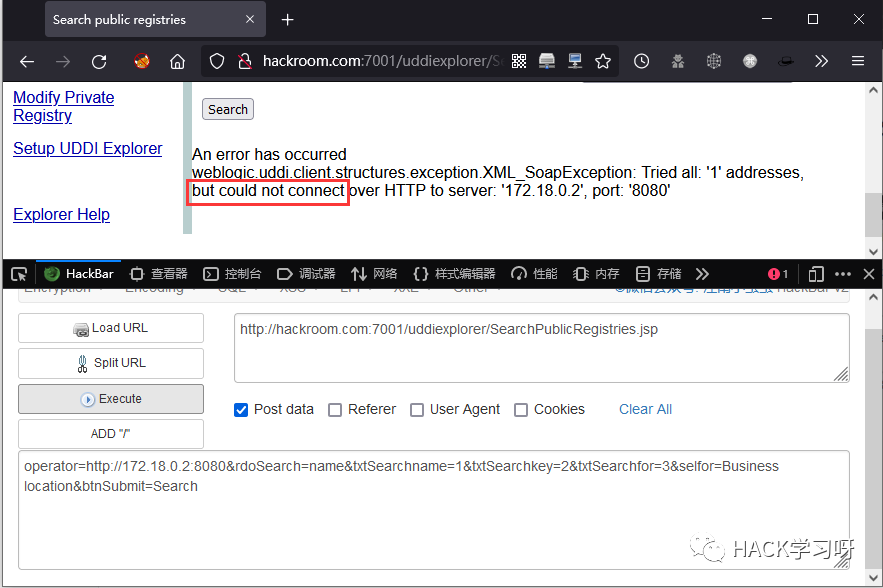Click the devtools error count indicator
Image resolution: width=883 pixels, height=588 pixels.
pyautogui.click(x=778, y=274)
